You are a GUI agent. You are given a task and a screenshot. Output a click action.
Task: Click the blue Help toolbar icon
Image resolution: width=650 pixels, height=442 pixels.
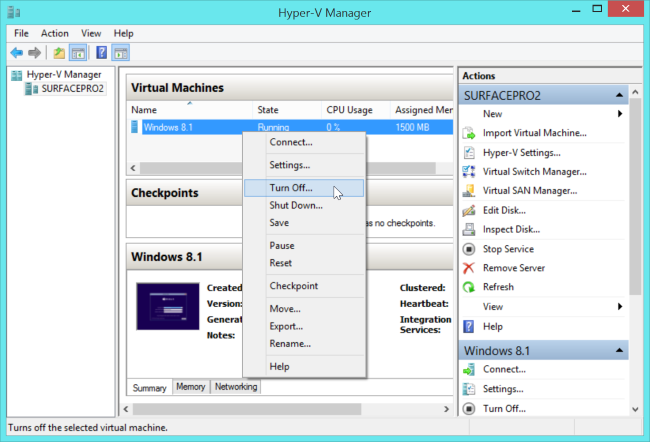click(102, 52)
